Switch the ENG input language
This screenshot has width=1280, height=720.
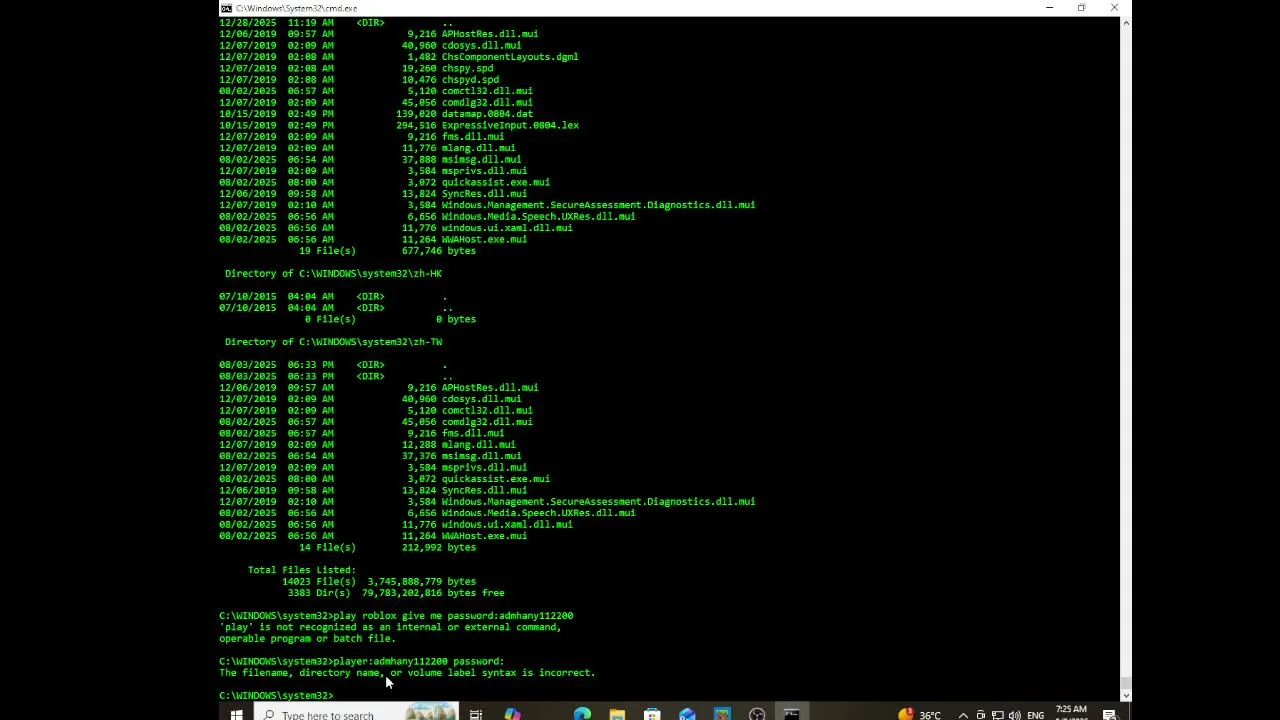[x=1035, y=714]
